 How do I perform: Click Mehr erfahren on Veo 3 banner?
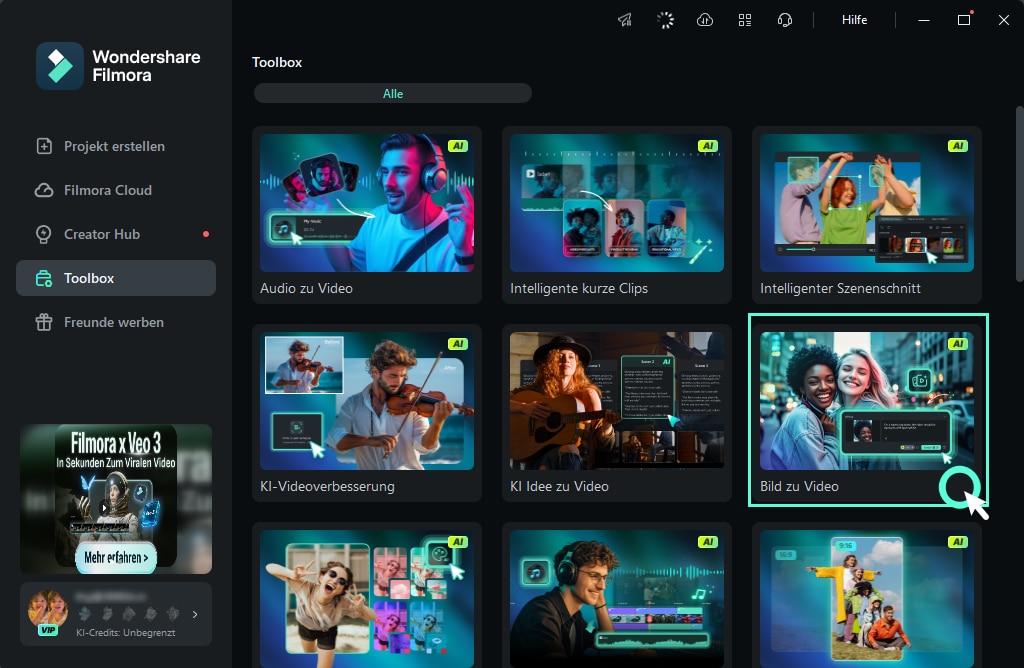pyautogui.click(x=116, y=558)
